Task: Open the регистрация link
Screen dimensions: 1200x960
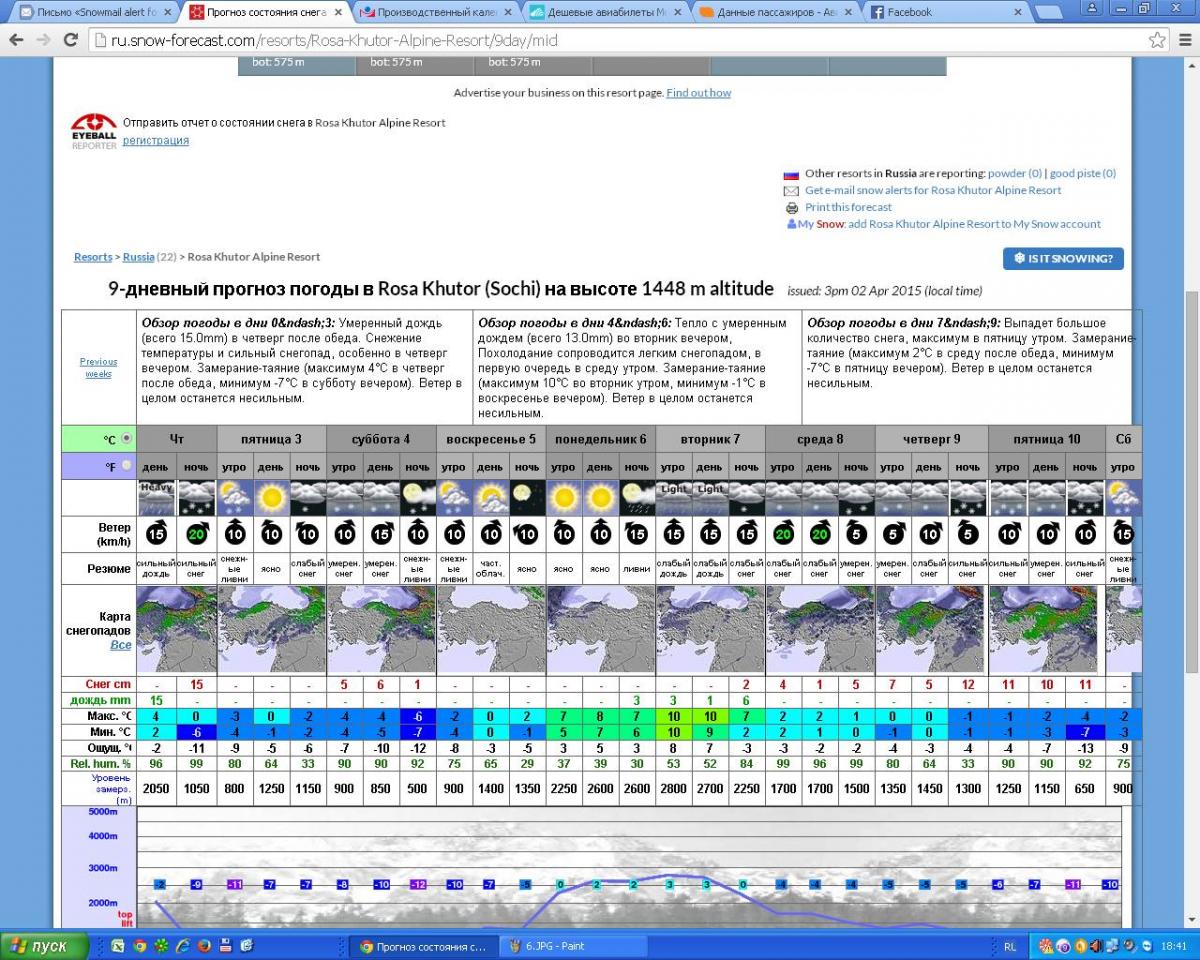Action: [x=156, y=141]
